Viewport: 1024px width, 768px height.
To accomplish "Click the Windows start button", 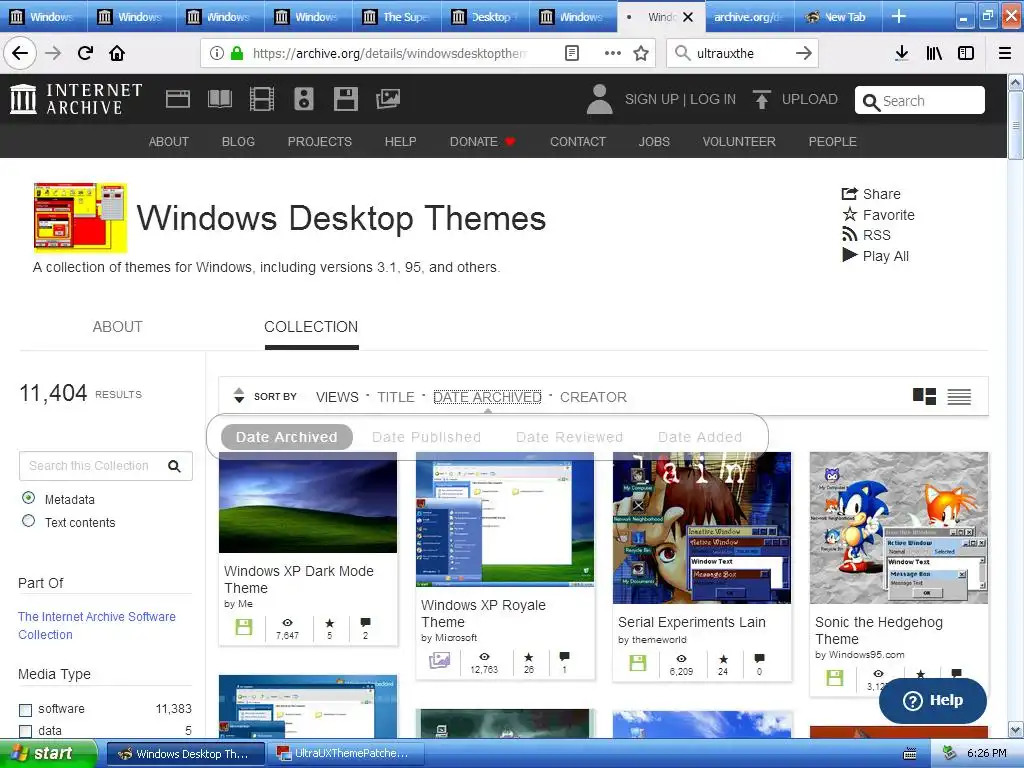I will pyautogui.click(x=48, y=754).
